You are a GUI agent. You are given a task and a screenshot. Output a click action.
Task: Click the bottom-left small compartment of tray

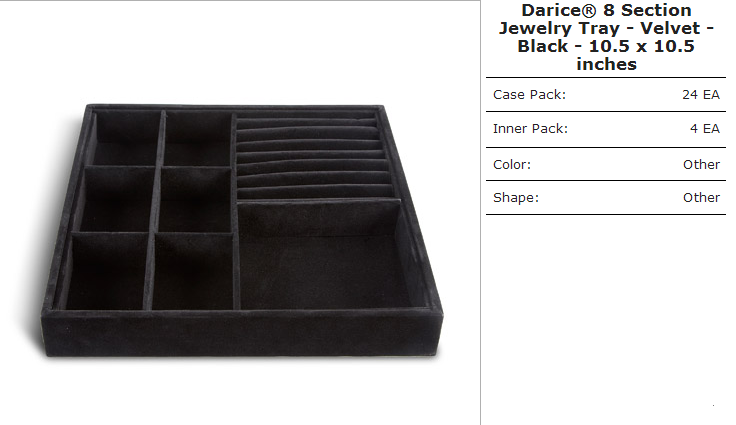106,271
